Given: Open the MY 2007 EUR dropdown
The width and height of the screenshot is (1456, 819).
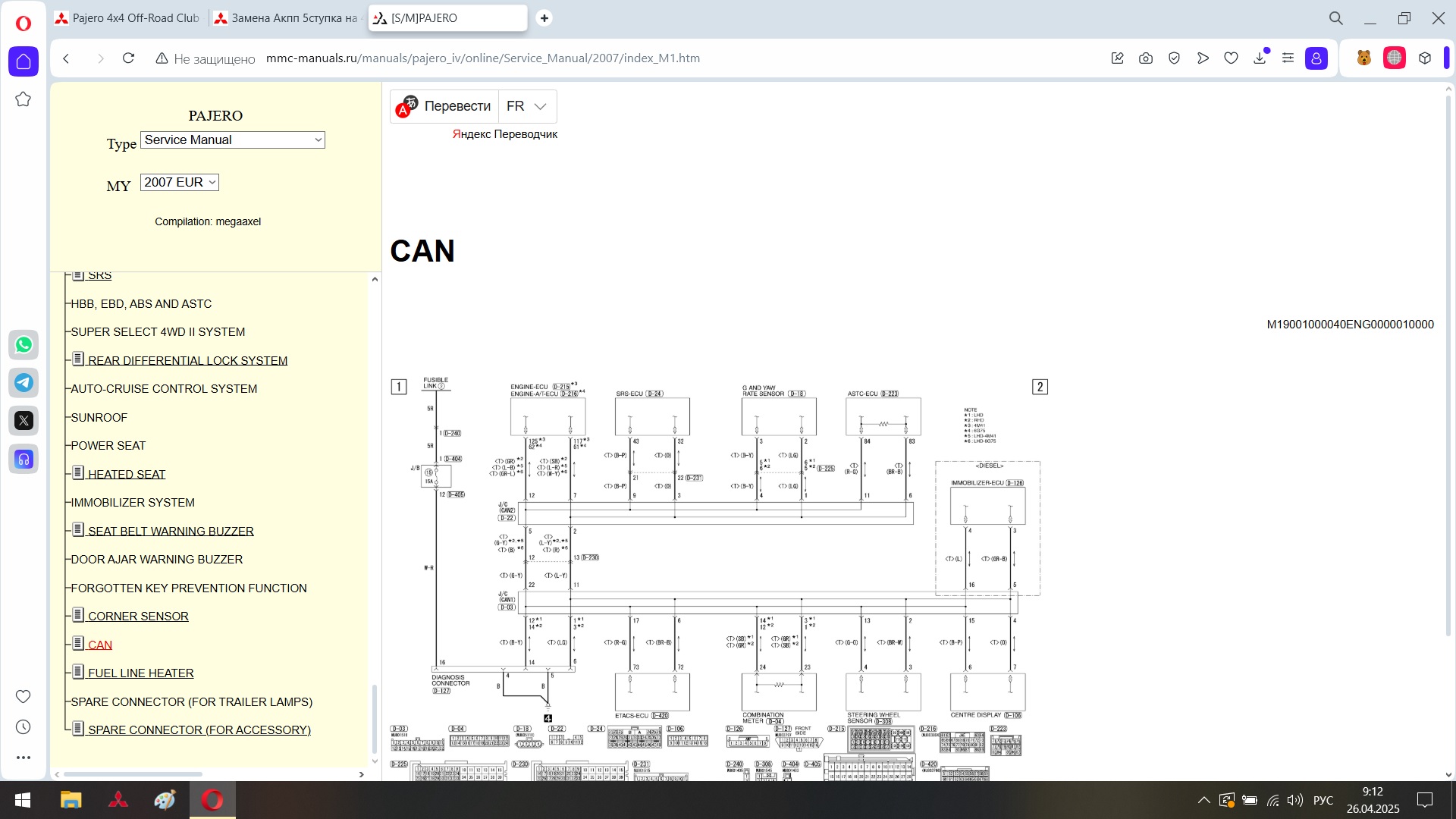Looking at the screenshot, I should coord(180,183).
